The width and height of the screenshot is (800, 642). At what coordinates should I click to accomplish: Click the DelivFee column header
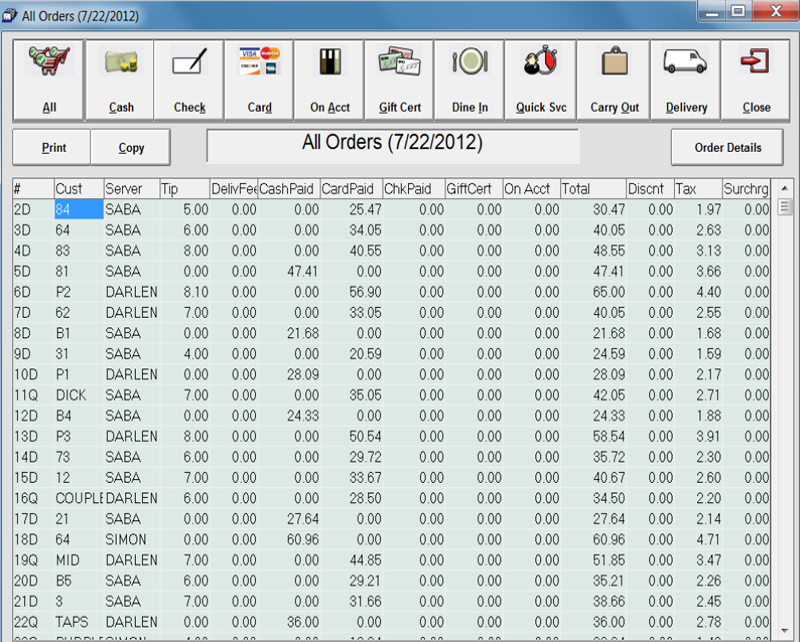234,189
